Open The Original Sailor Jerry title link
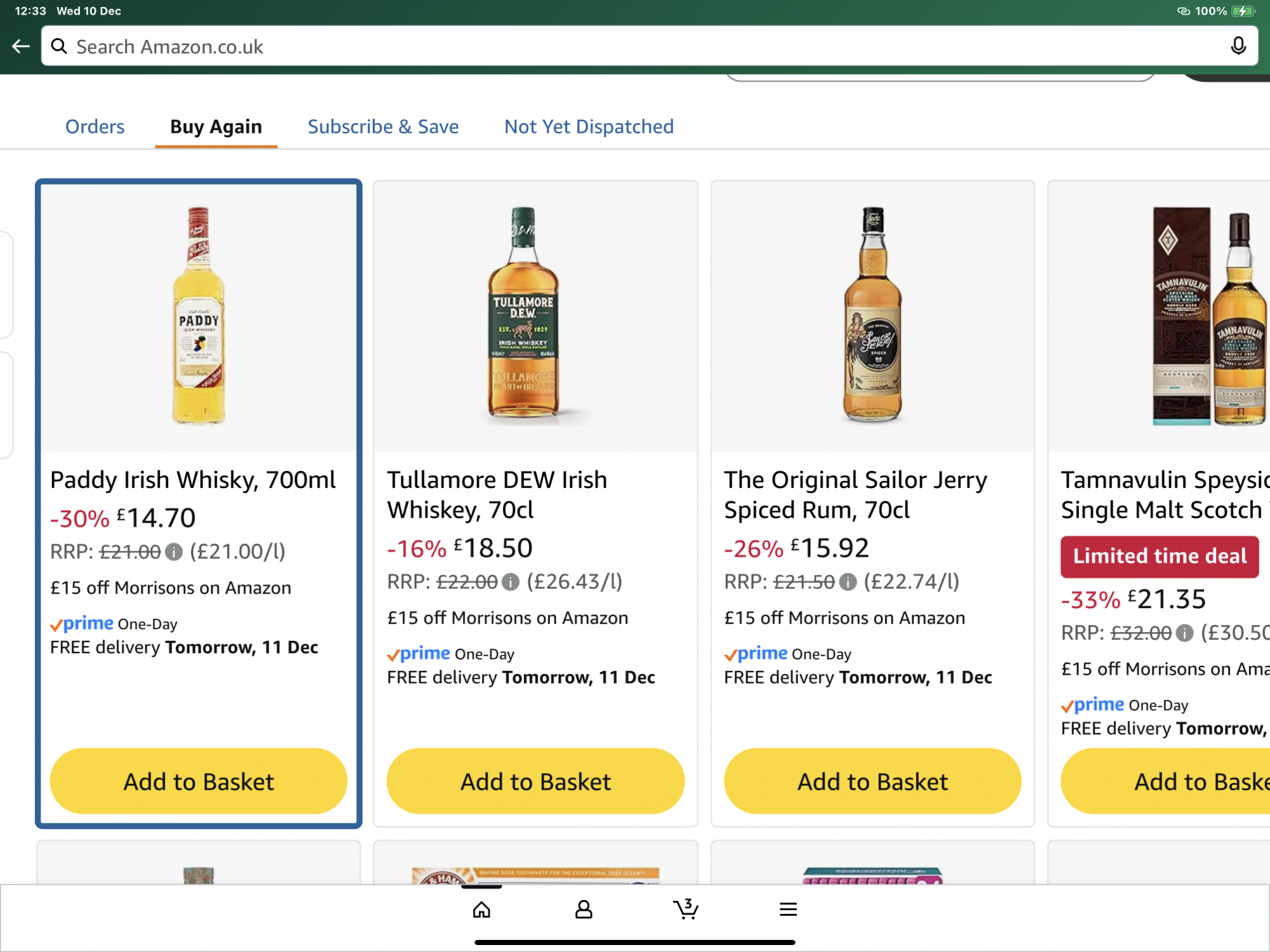This screenshot has width=1270, height=952. tap(855, 494)
